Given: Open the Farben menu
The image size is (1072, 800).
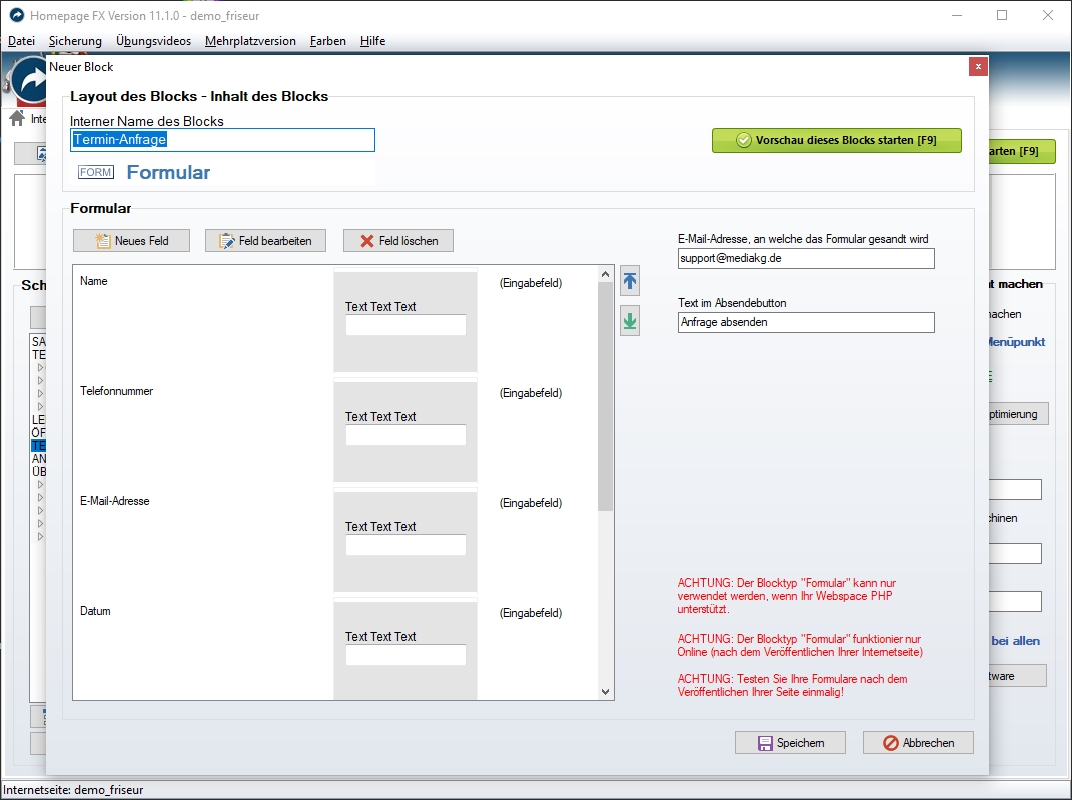Looking at the screenshot, I should (327, 41).
